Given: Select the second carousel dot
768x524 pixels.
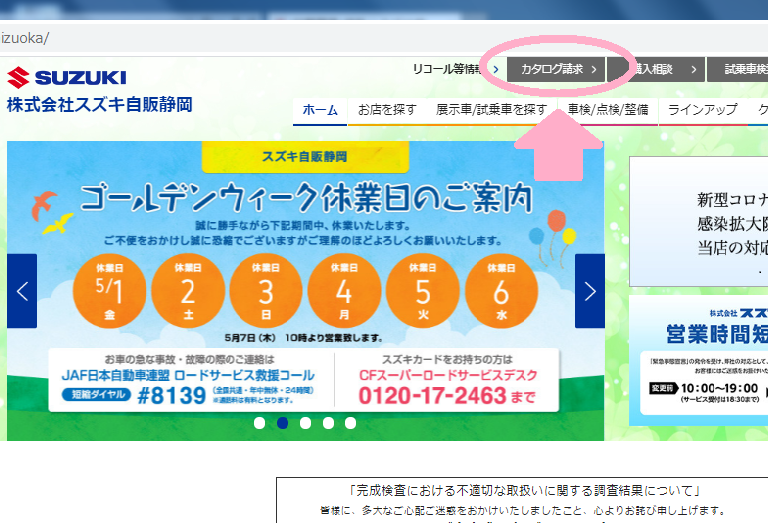Looking at the screenshot, I should pyautogui.click(x=283, y=423).
